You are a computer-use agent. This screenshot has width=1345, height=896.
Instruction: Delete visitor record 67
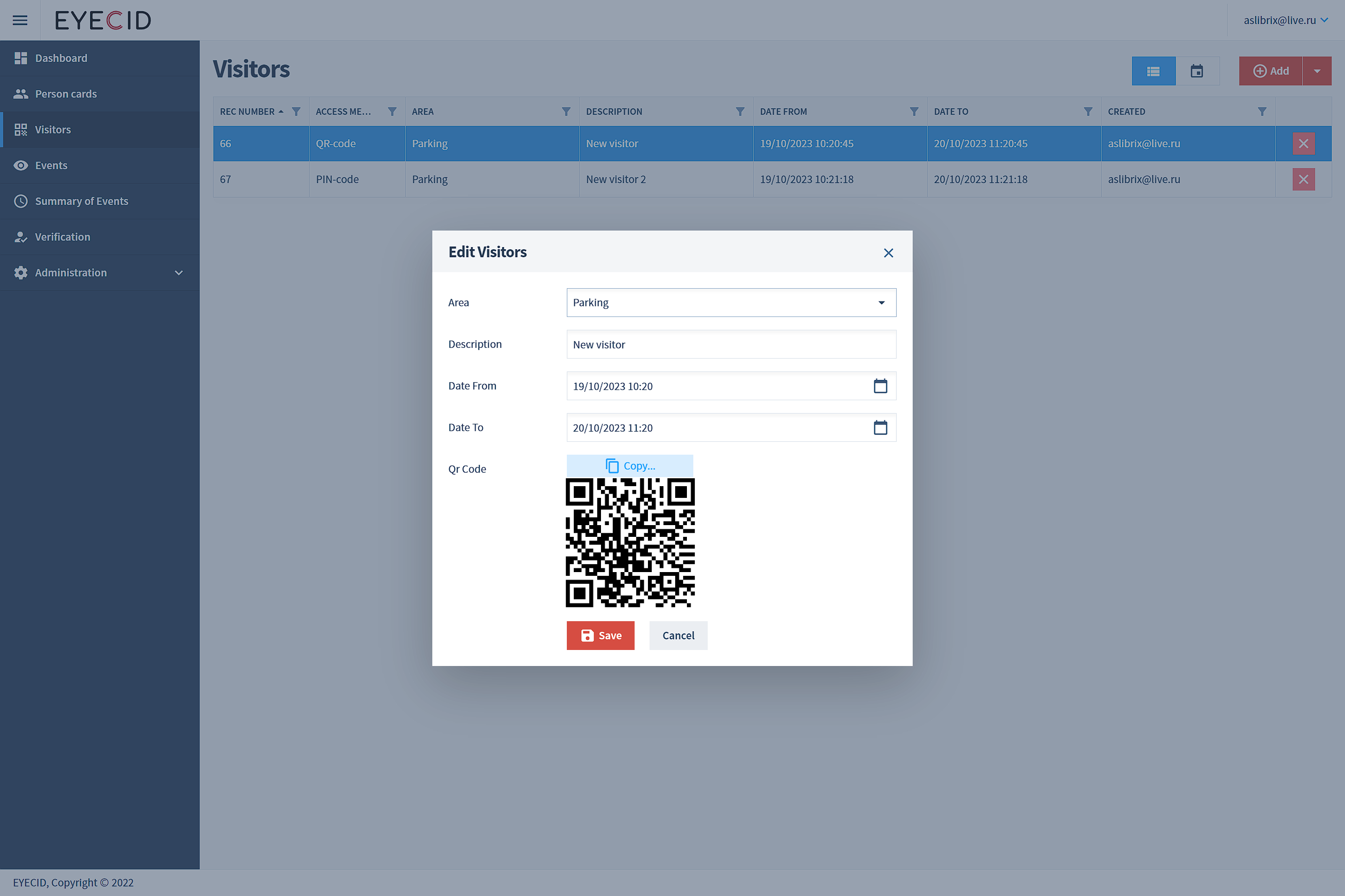[1303, 179]
